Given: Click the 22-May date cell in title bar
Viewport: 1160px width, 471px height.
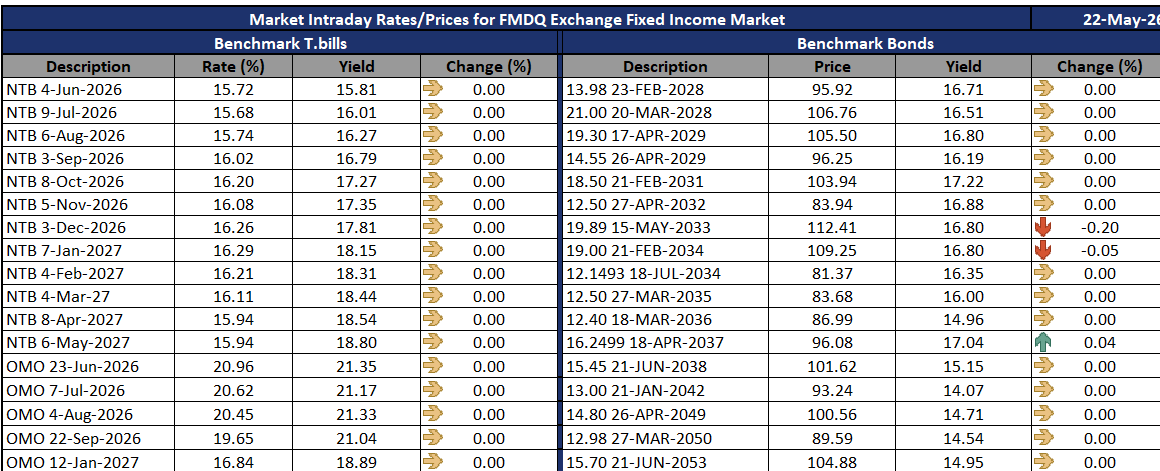Looking at the screenshot, I should click(x=1096, y=19).
